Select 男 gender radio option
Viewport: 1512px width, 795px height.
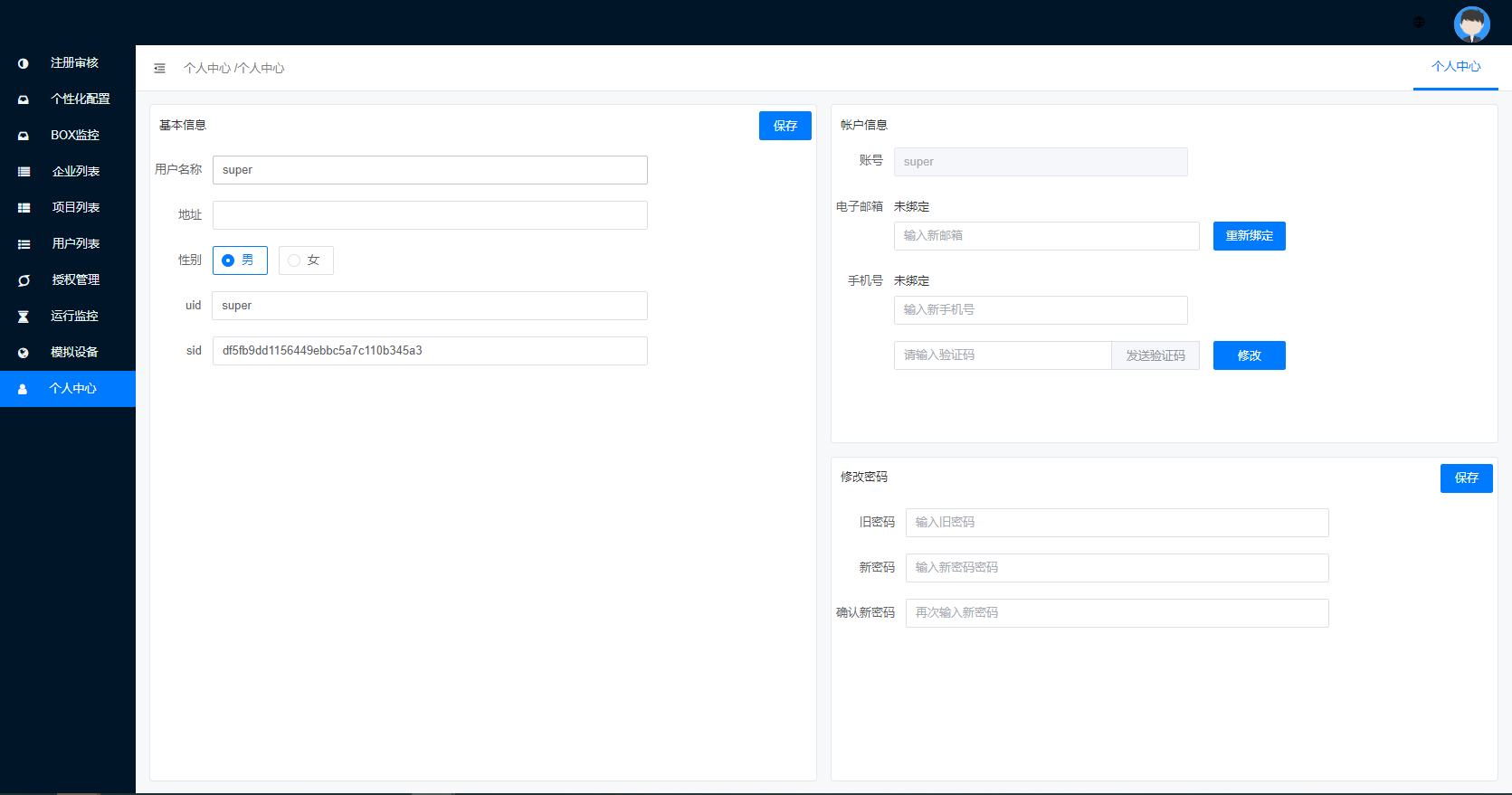coord(229,260)
